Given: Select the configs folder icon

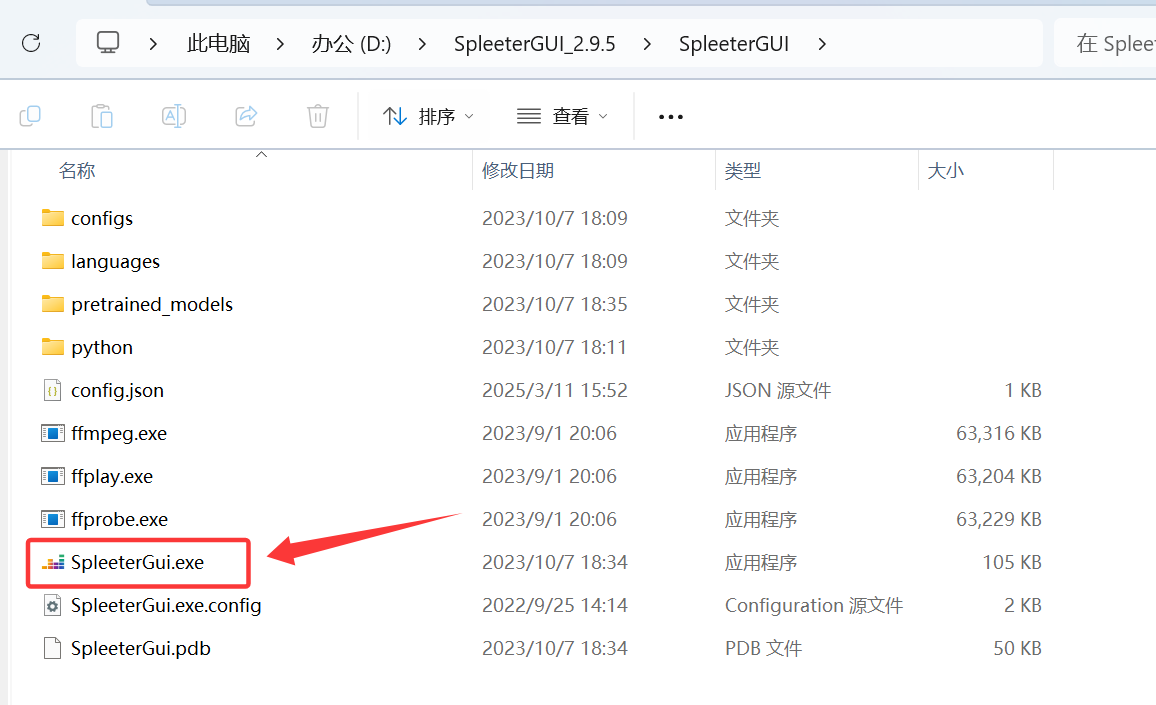Looking at the screenshot, I should [52, 218].
